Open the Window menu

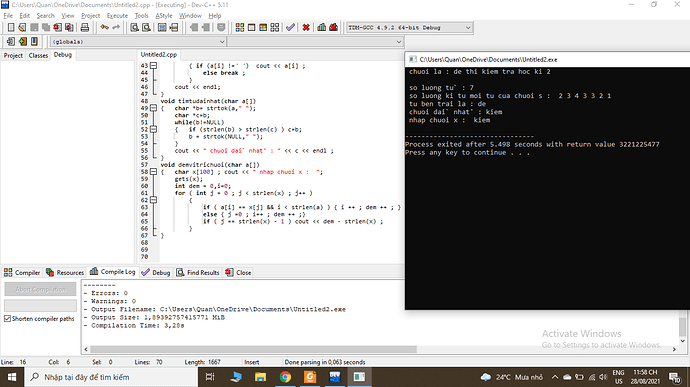tap(190, 15)
